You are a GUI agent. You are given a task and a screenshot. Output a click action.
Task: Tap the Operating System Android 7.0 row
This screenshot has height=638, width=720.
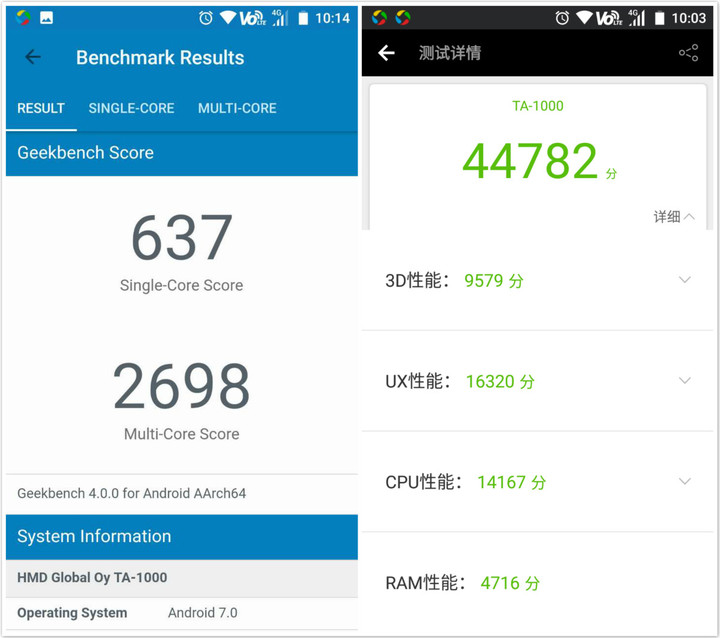(182, 613)
